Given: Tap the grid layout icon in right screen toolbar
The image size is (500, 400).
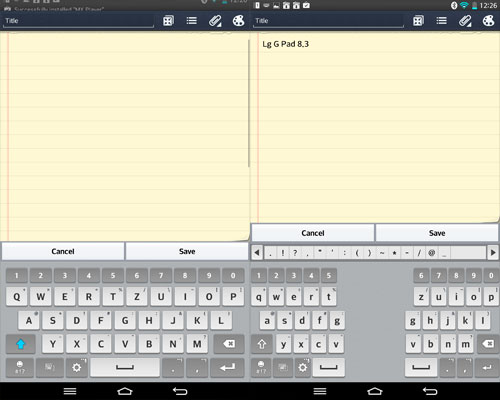Looking at the screenshot, I should (x=418, y=21).
